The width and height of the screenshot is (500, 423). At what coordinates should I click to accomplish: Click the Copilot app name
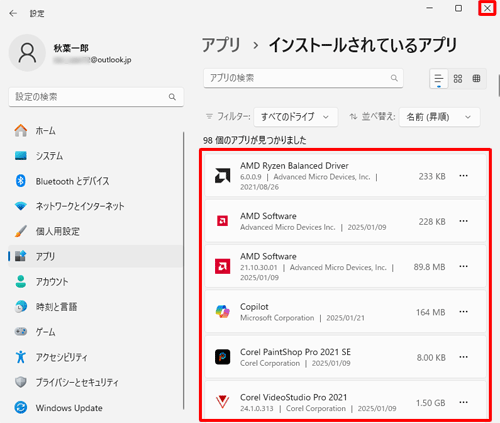point(254,307)
